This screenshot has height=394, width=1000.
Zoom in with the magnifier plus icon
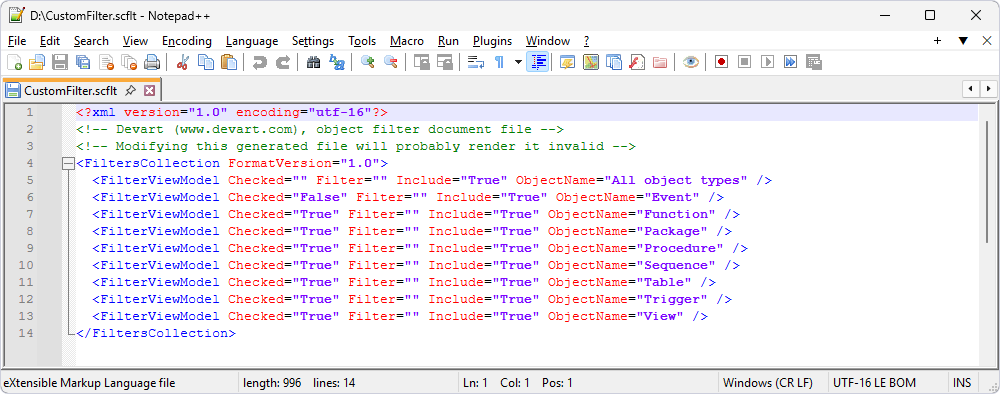pyautogui.click(x=367, y=62)
